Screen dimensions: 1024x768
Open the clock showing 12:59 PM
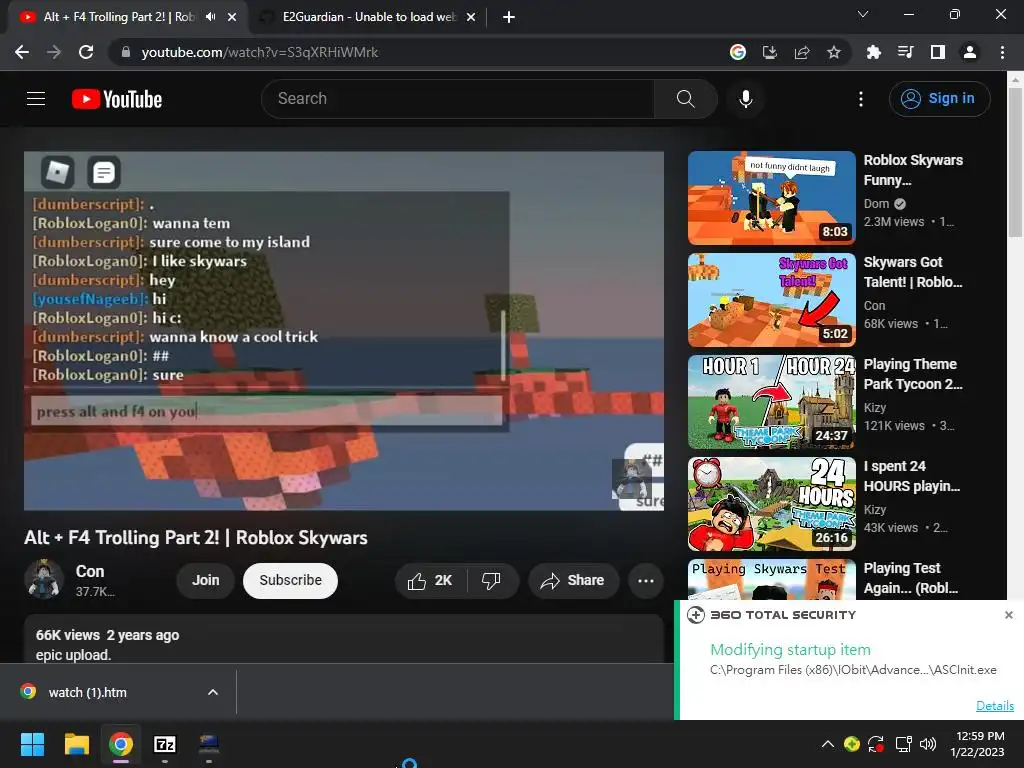978,744
